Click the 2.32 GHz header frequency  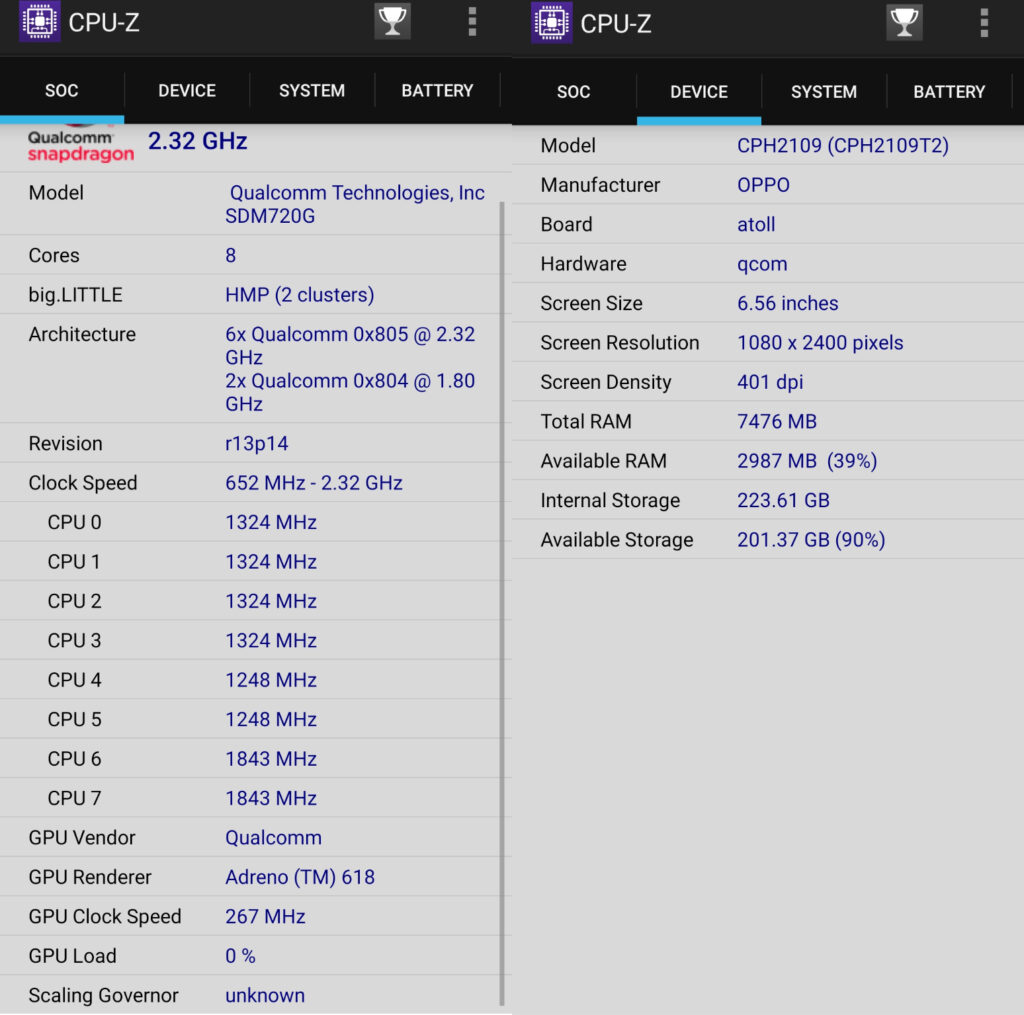pyautogui.click(x=197, y=141)
